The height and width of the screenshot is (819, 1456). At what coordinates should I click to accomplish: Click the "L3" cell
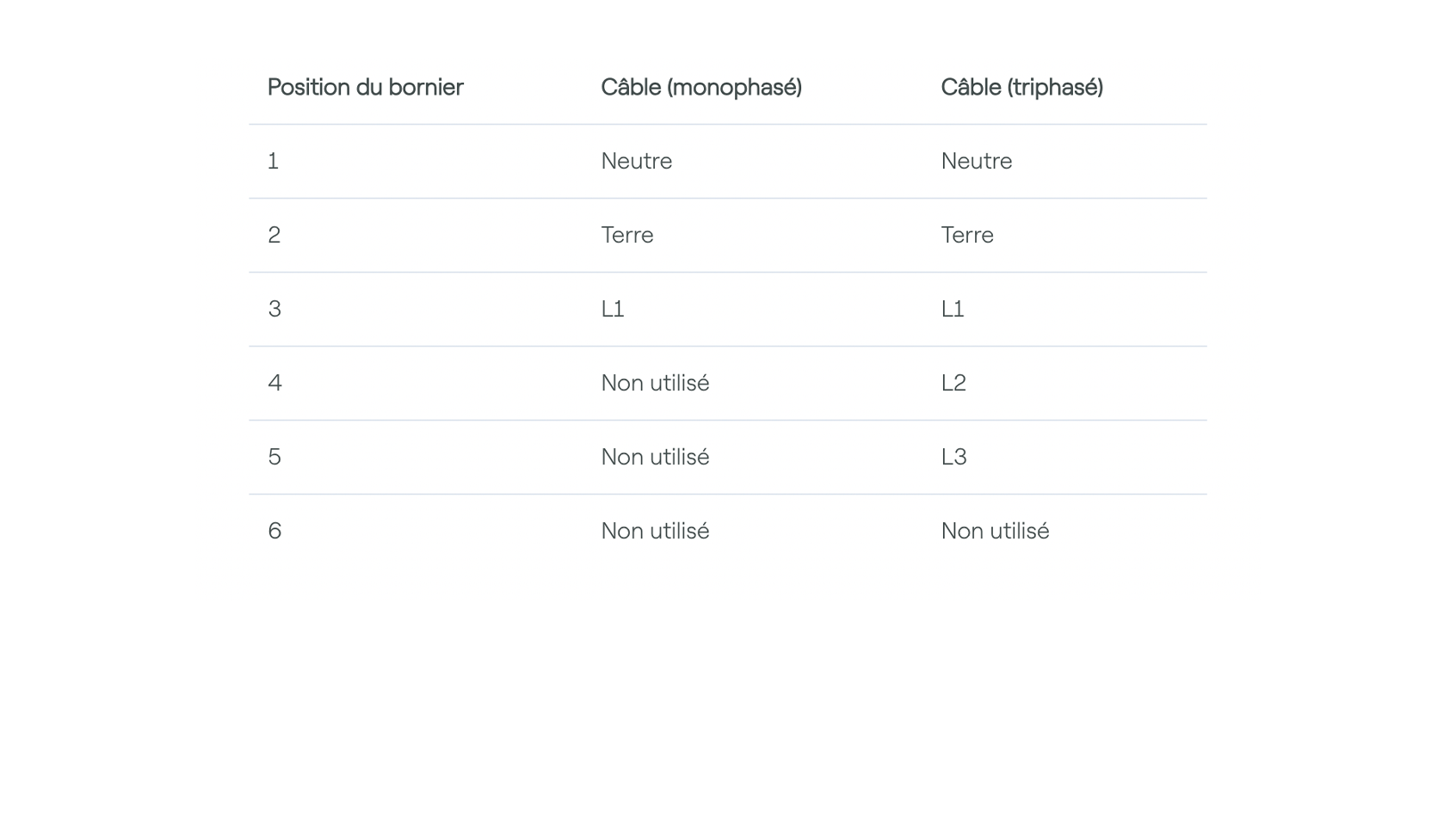coord(953,457)
